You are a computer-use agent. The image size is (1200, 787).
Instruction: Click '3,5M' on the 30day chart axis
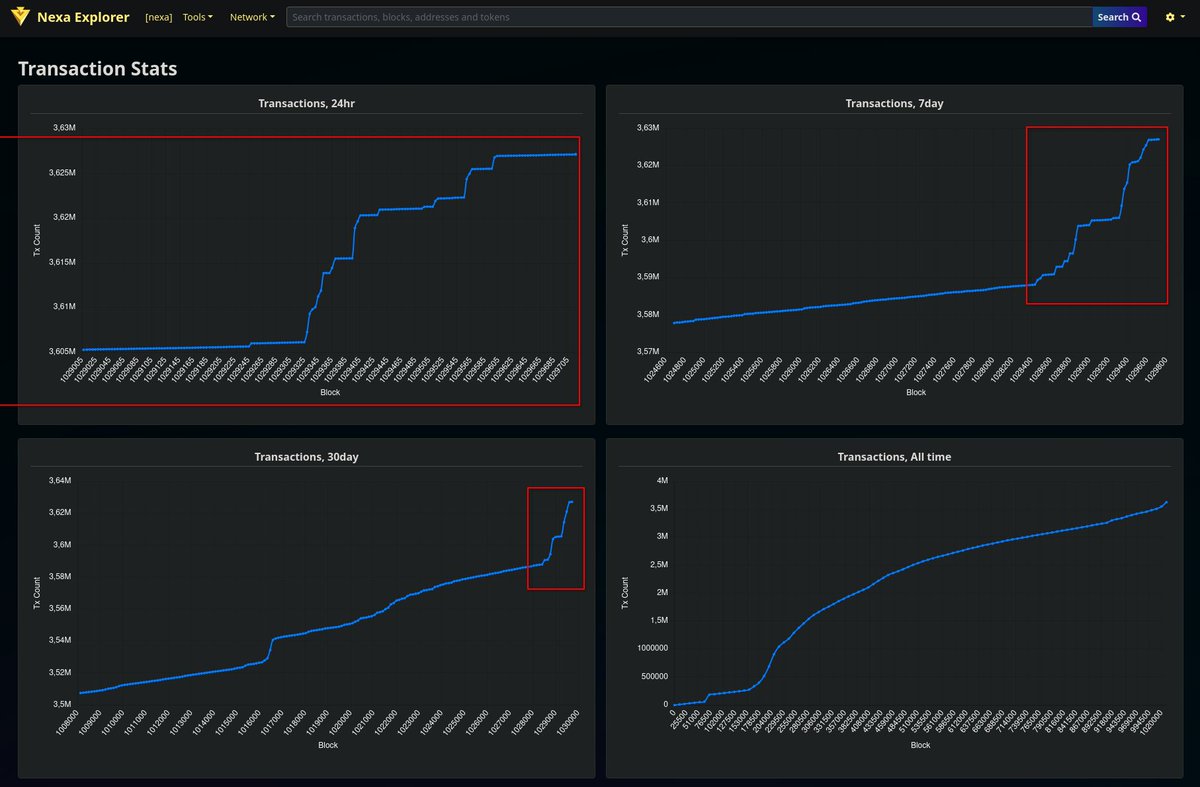click(64, 704)
